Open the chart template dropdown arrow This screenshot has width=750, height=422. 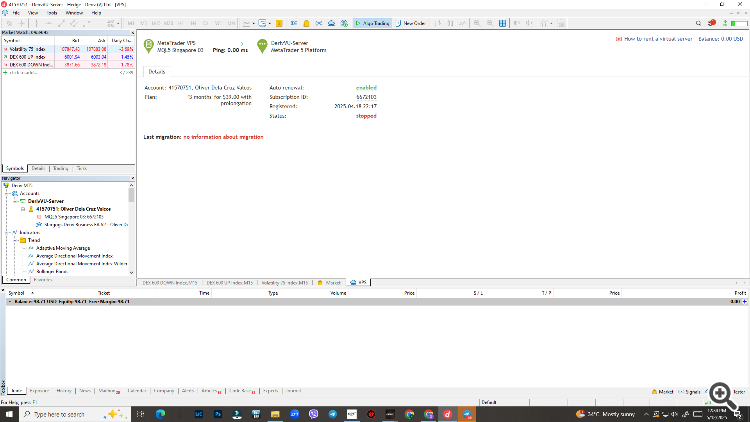coord(270,23)
